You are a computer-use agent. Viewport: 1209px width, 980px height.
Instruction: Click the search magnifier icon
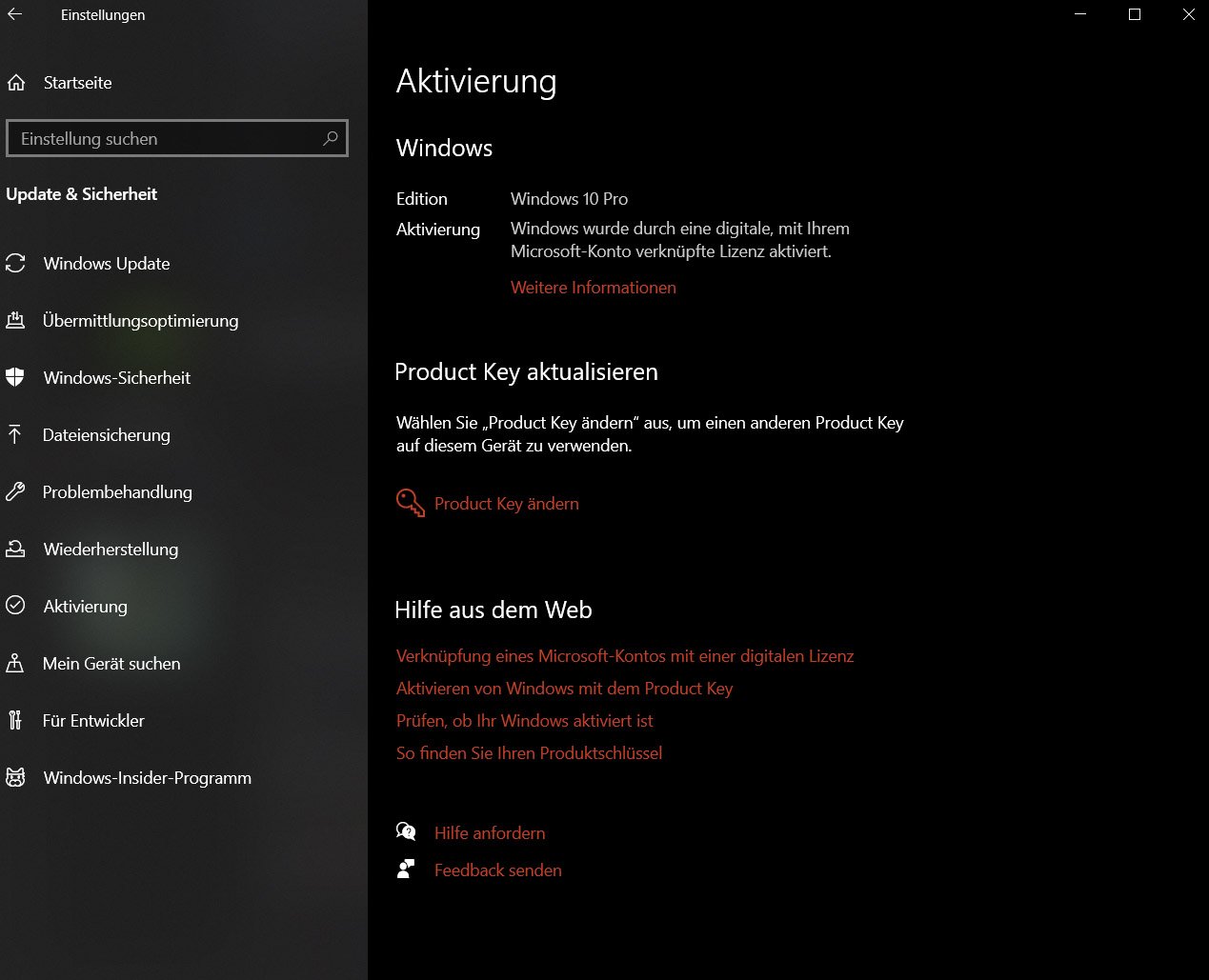pos(331,138)
